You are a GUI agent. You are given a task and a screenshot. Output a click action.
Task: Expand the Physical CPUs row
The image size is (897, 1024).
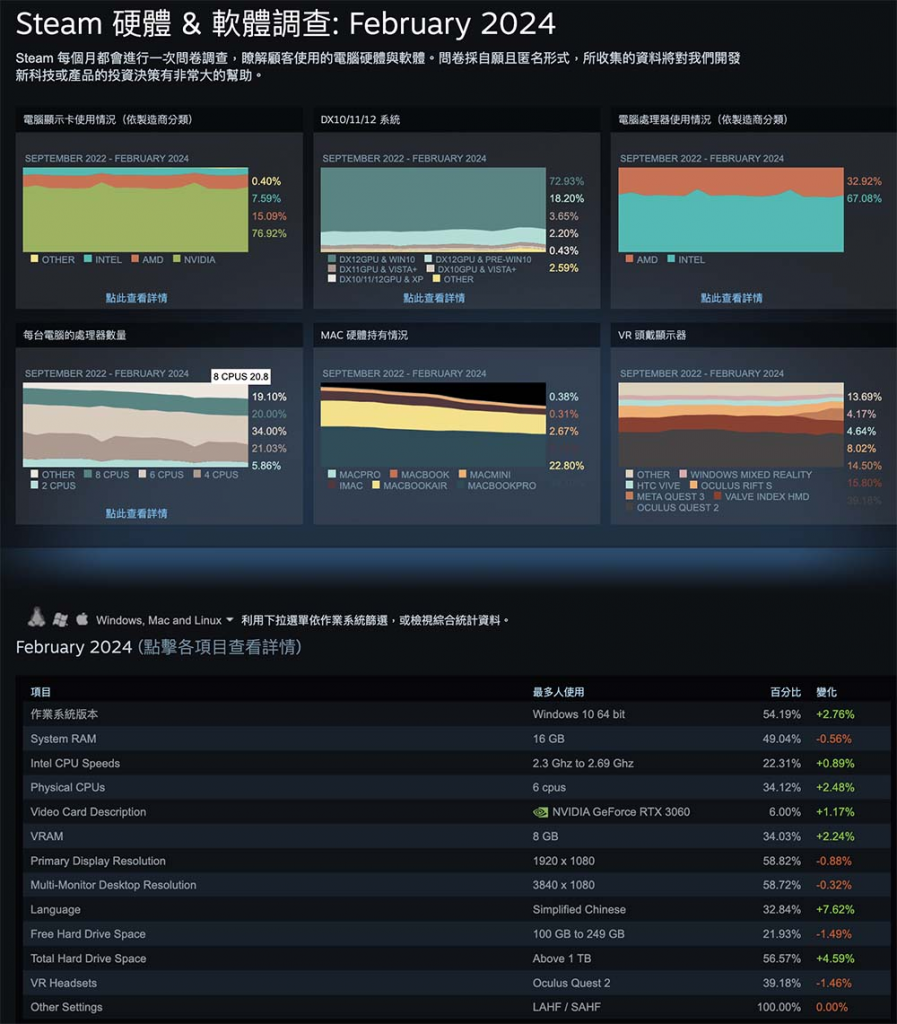coord(456,788)
